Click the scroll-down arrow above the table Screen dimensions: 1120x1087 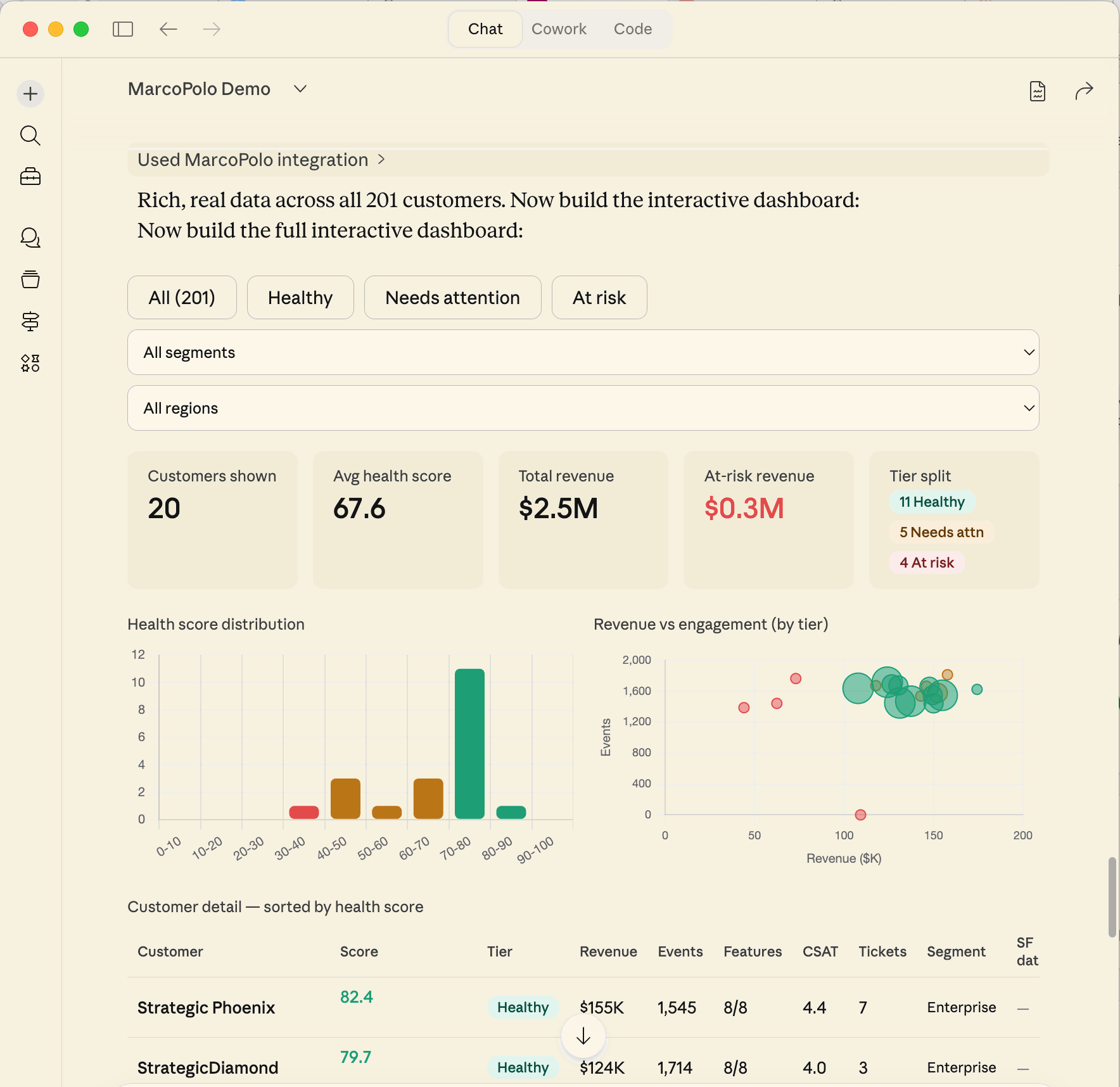[583, 1036]
